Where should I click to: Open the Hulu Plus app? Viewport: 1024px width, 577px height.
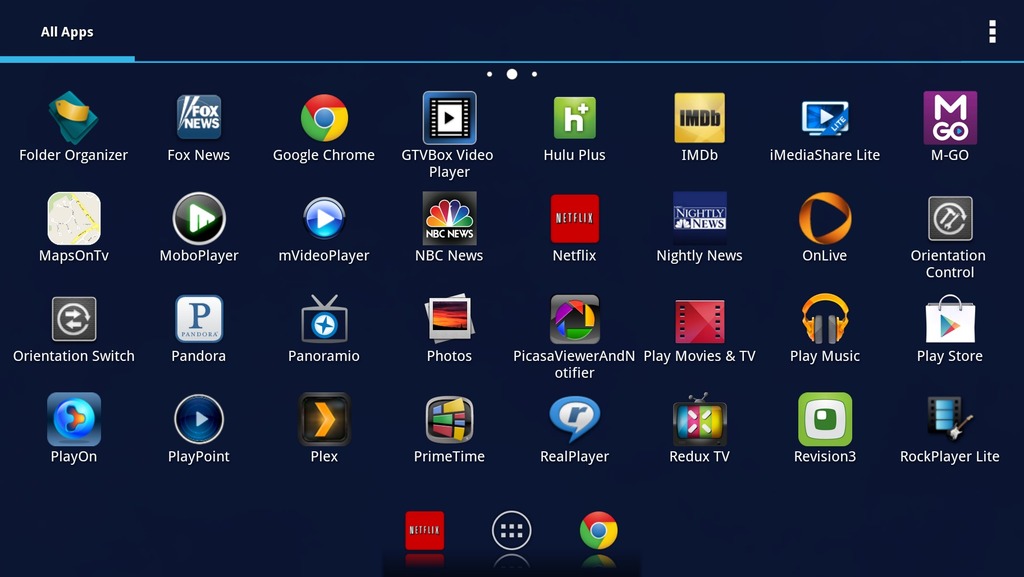[x=574, y=119]
